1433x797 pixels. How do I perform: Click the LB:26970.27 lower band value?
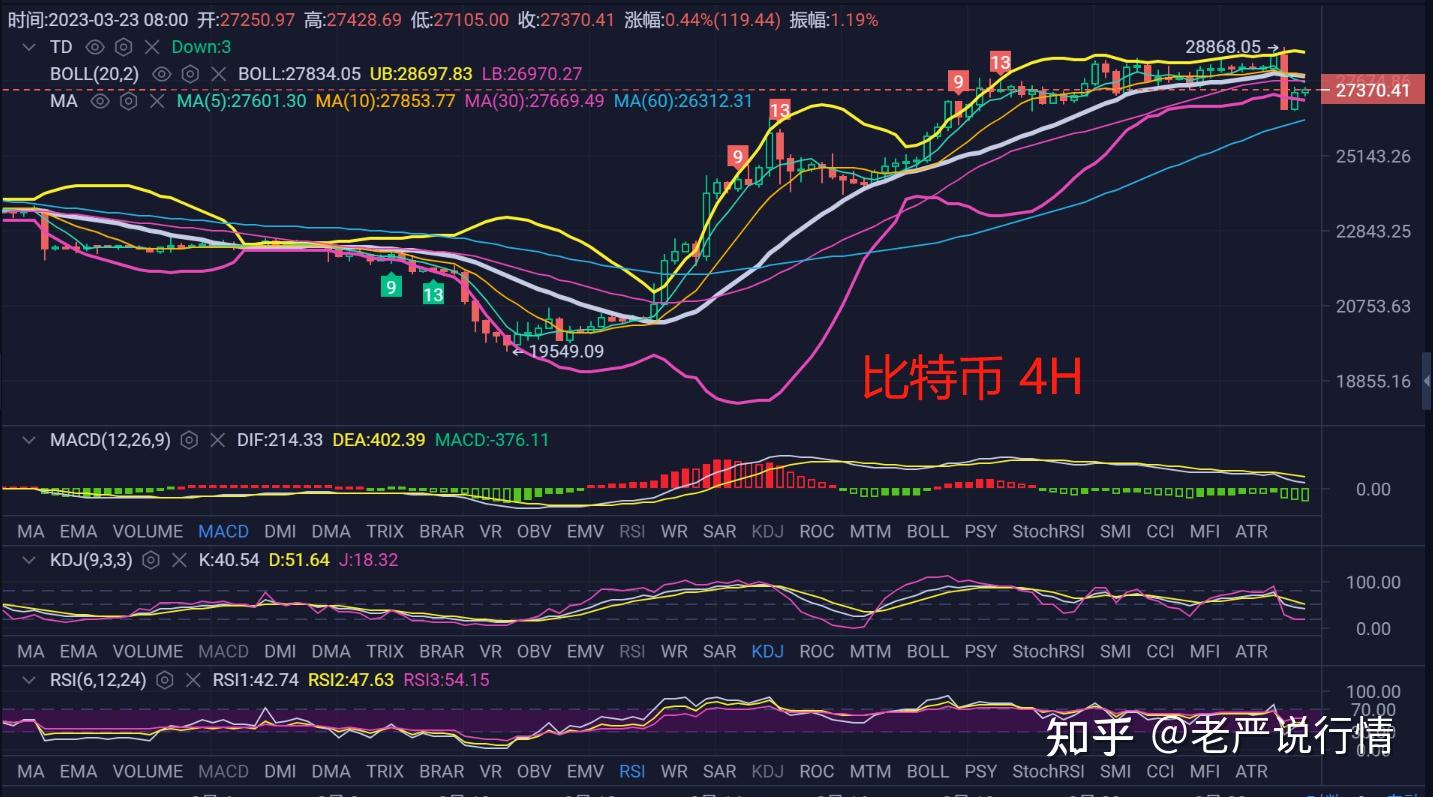tap(532, 74)
